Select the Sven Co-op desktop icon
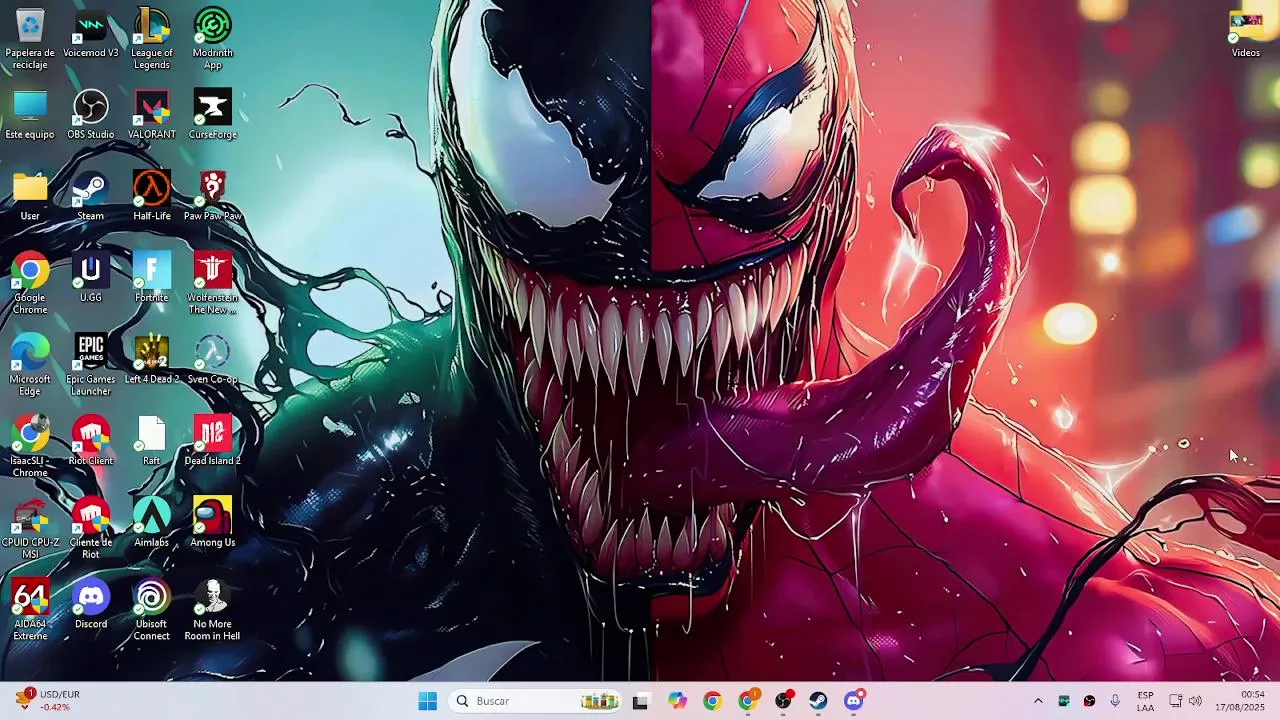The image size is (1280, 720). pyautogui.click(x=213, y=359)
